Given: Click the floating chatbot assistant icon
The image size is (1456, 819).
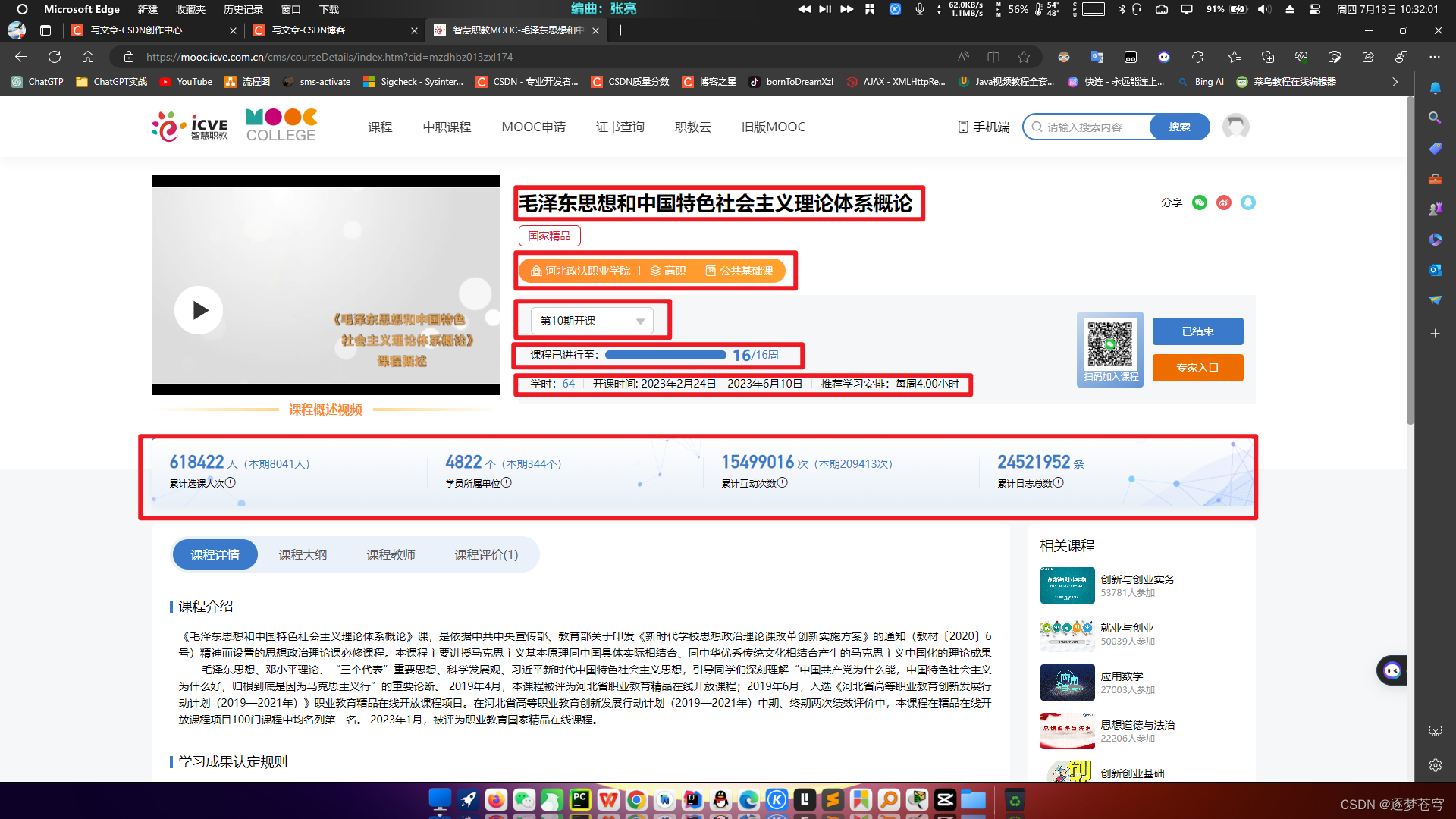Looking at the screenshot, I should [x=1392, y=670].
